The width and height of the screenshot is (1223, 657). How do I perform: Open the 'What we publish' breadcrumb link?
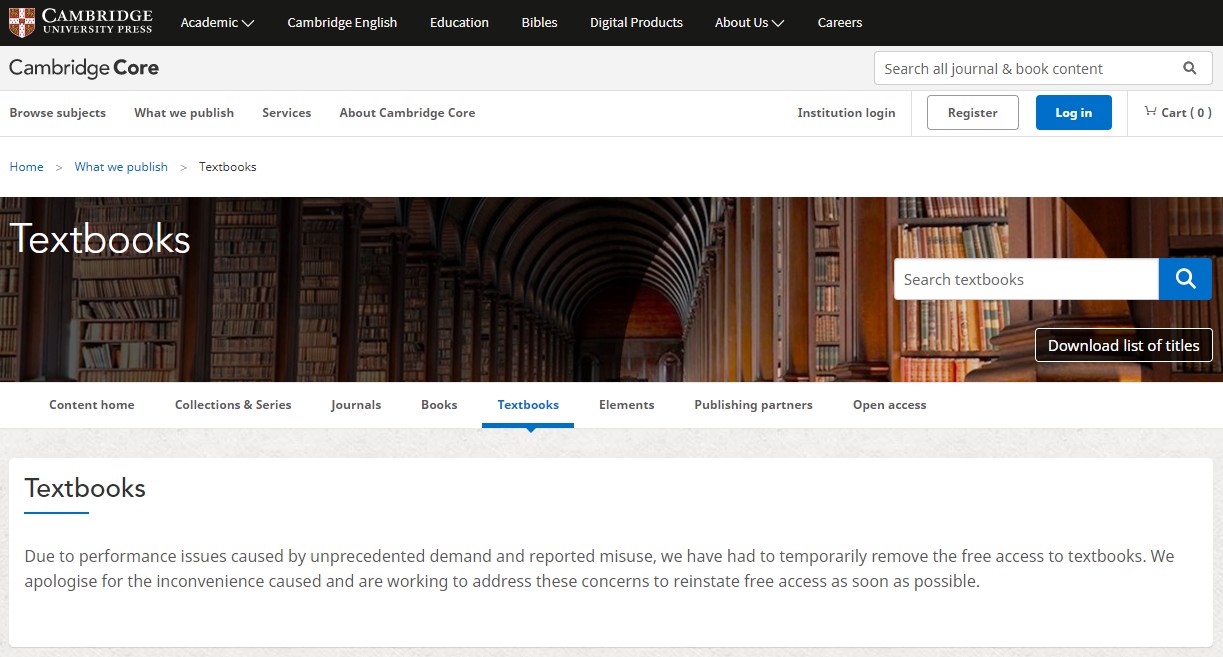pos(121,167)
